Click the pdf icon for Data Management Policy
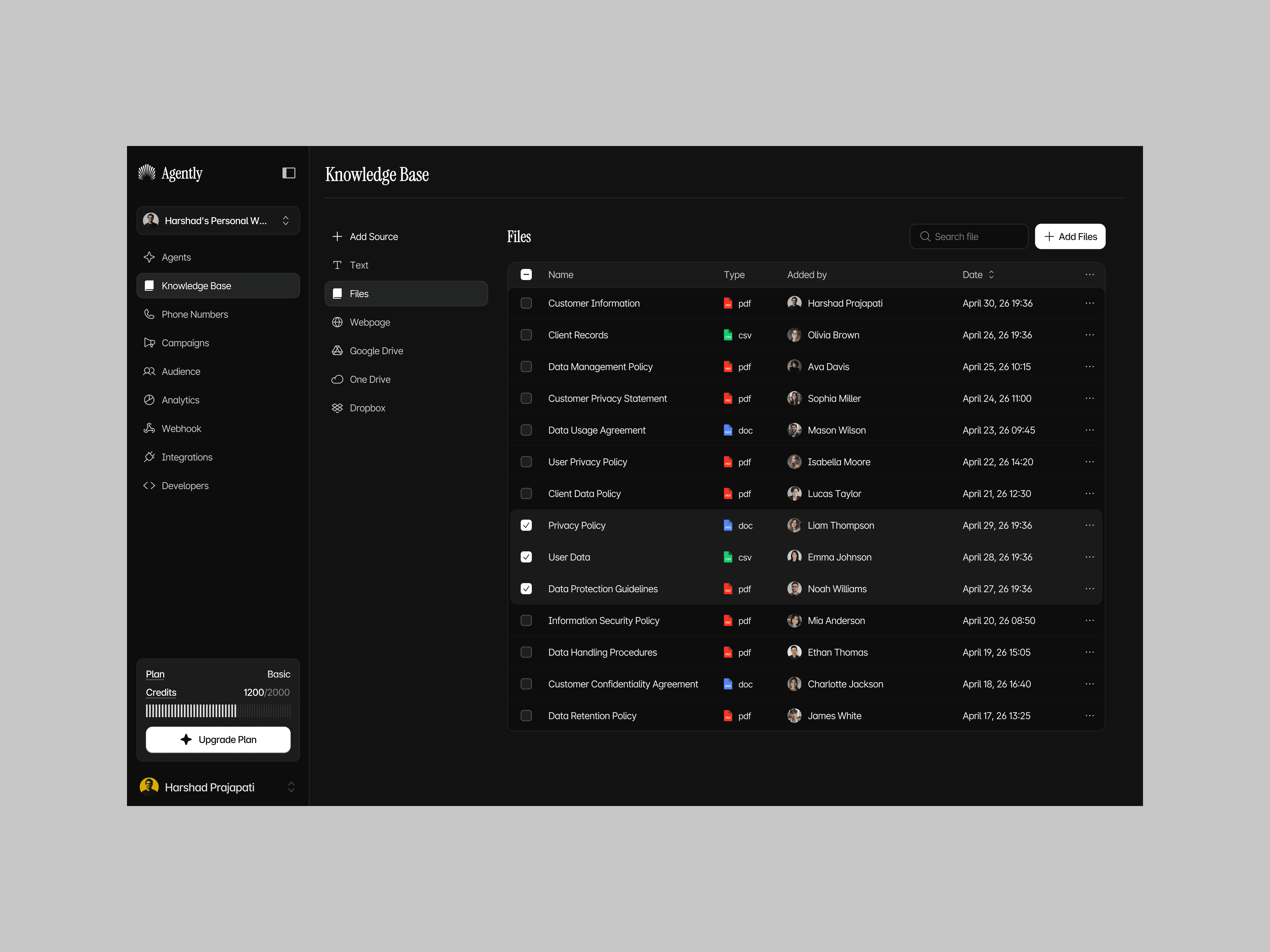 pyautogui.click(x=728, y=367)
